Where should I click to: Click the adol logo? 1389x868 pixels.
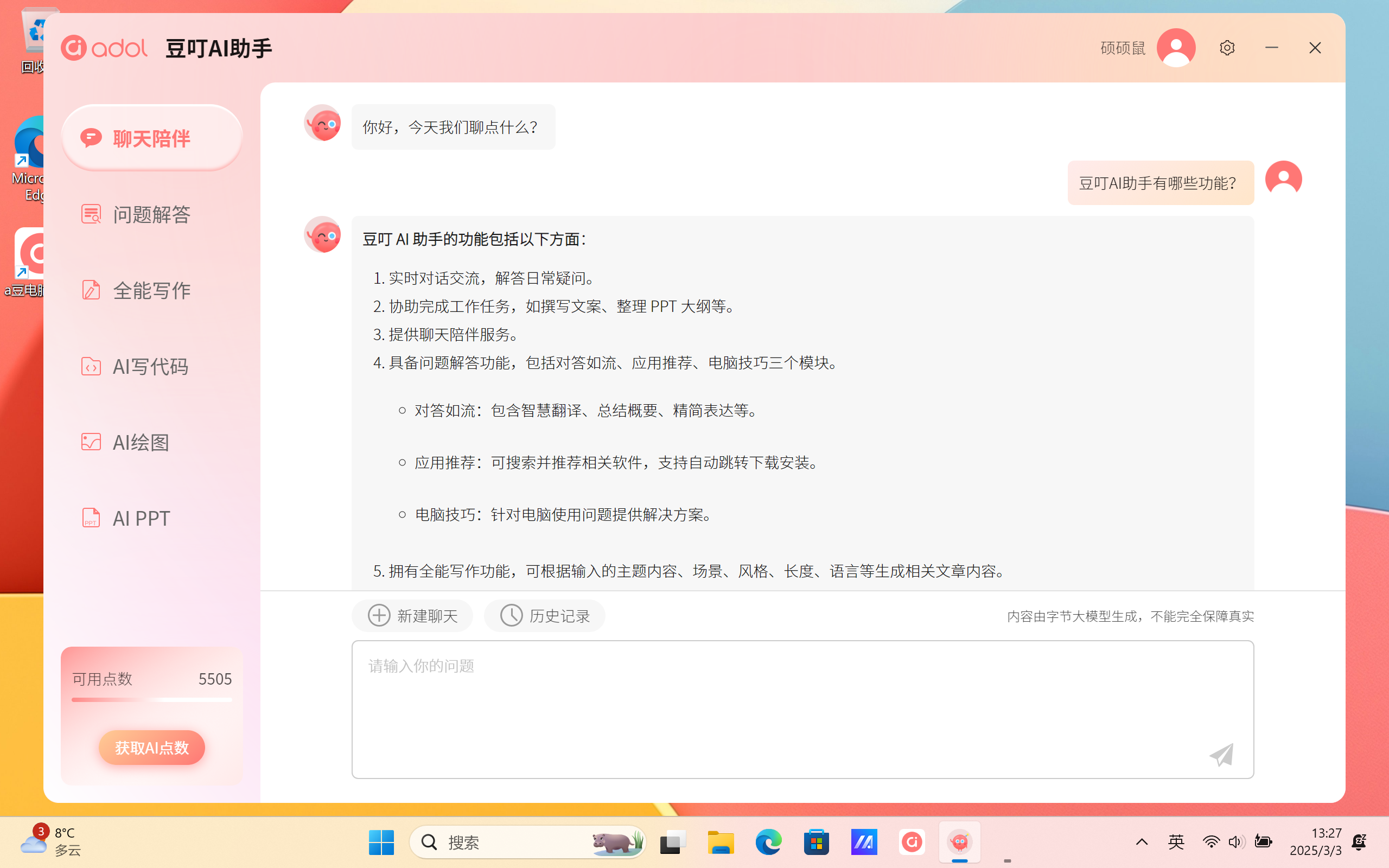(x=105, y=48)
